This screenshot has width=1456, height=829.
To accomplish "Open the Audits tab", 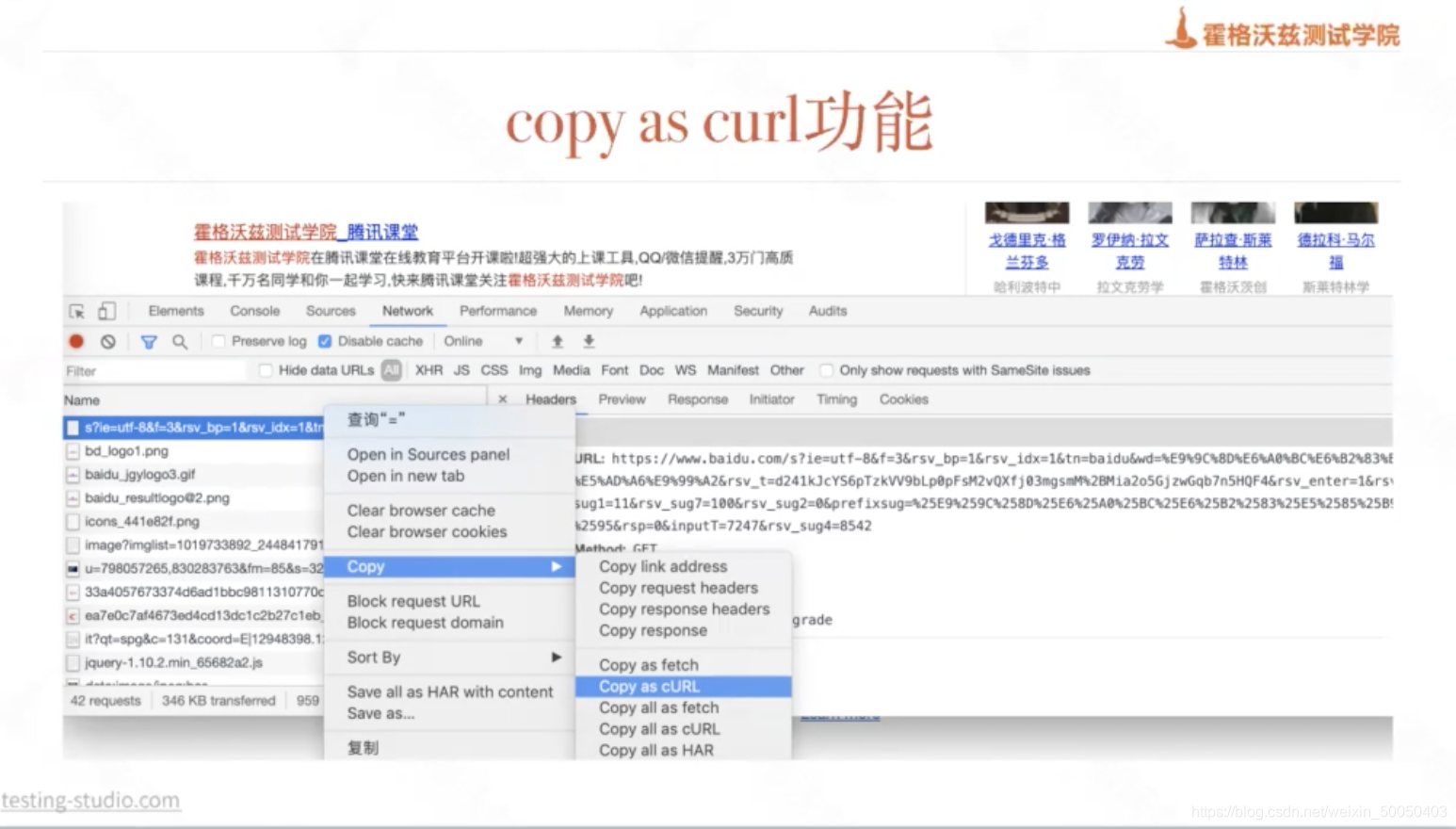I will pos(828,311).
